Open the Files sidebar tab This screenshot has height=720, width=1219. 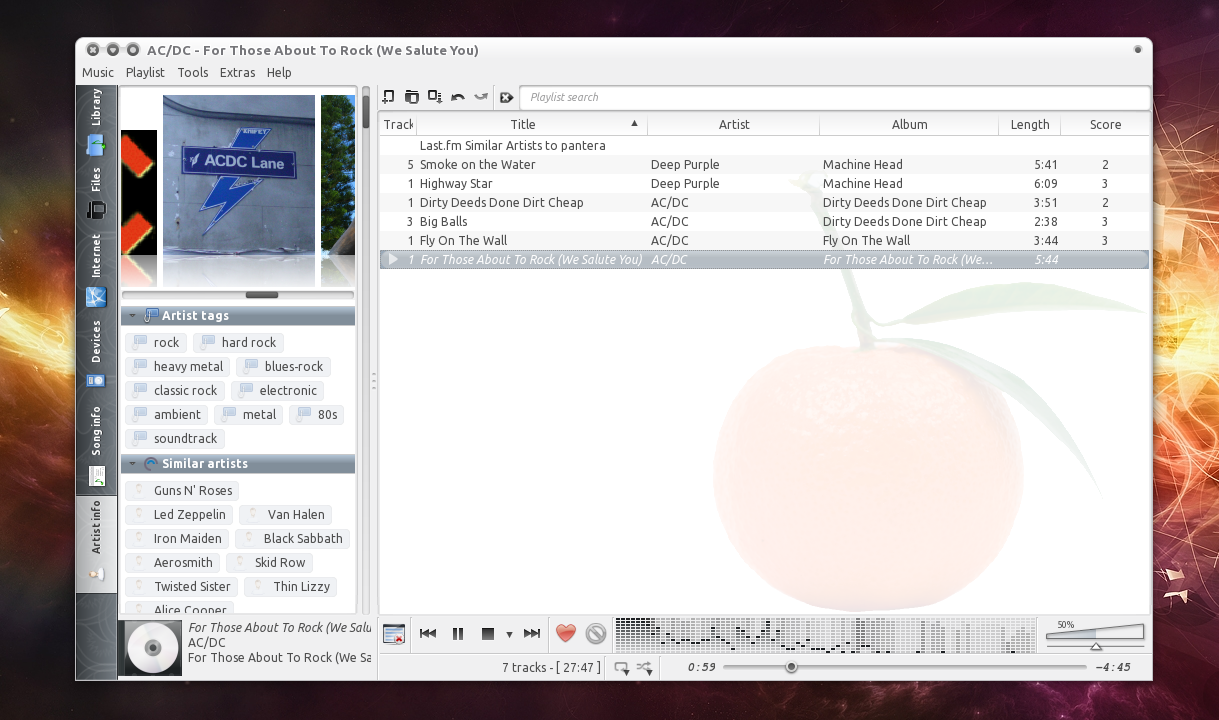[x=96, y=193]
